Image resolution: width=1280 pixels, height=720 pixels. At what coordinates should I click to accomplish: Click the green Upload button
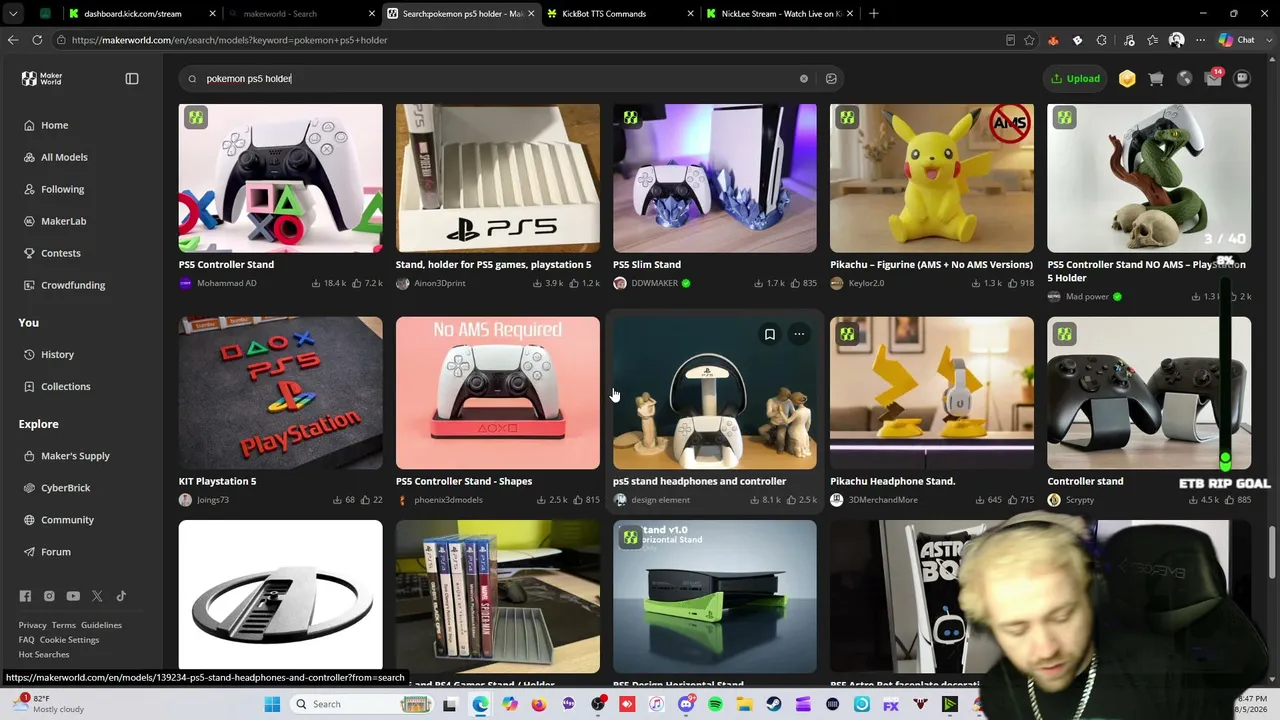click(x=1076, y=79)
